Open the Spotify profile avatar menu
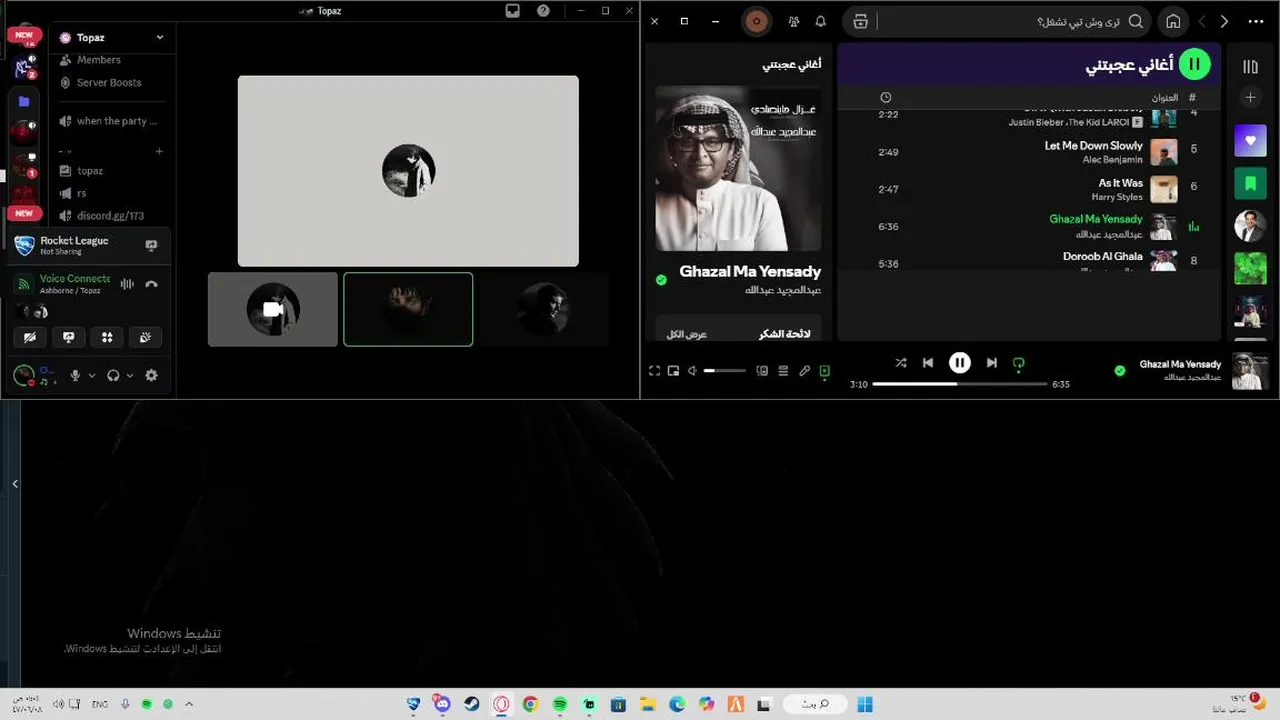Image resolution: width=1280 pixels, height=720 pixels. [x=756, y=21]
